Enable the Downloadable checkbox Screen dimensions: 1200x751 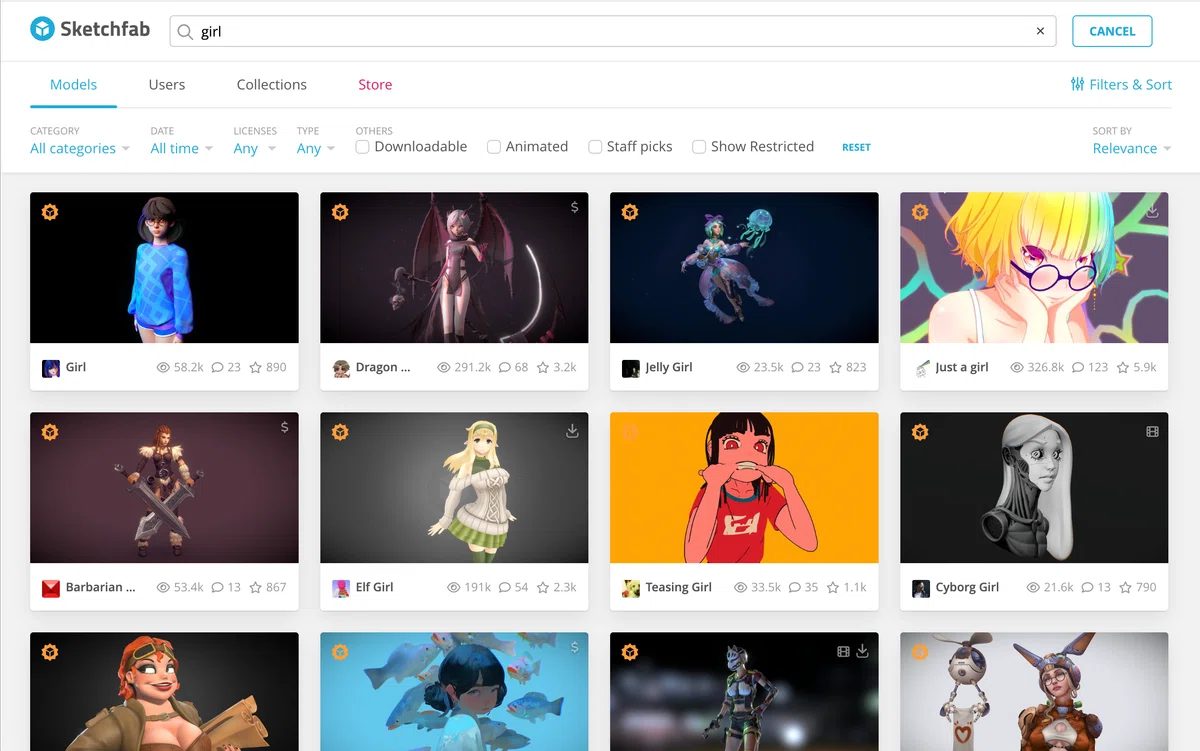363,147
